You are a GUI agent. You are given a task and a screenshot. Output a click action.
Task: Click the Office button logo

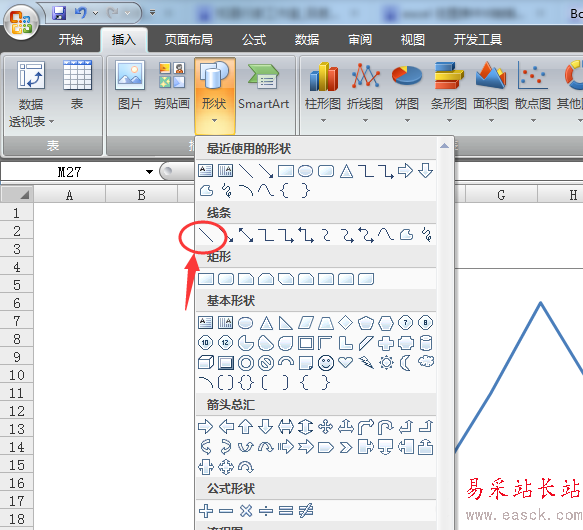pos(21,22)
